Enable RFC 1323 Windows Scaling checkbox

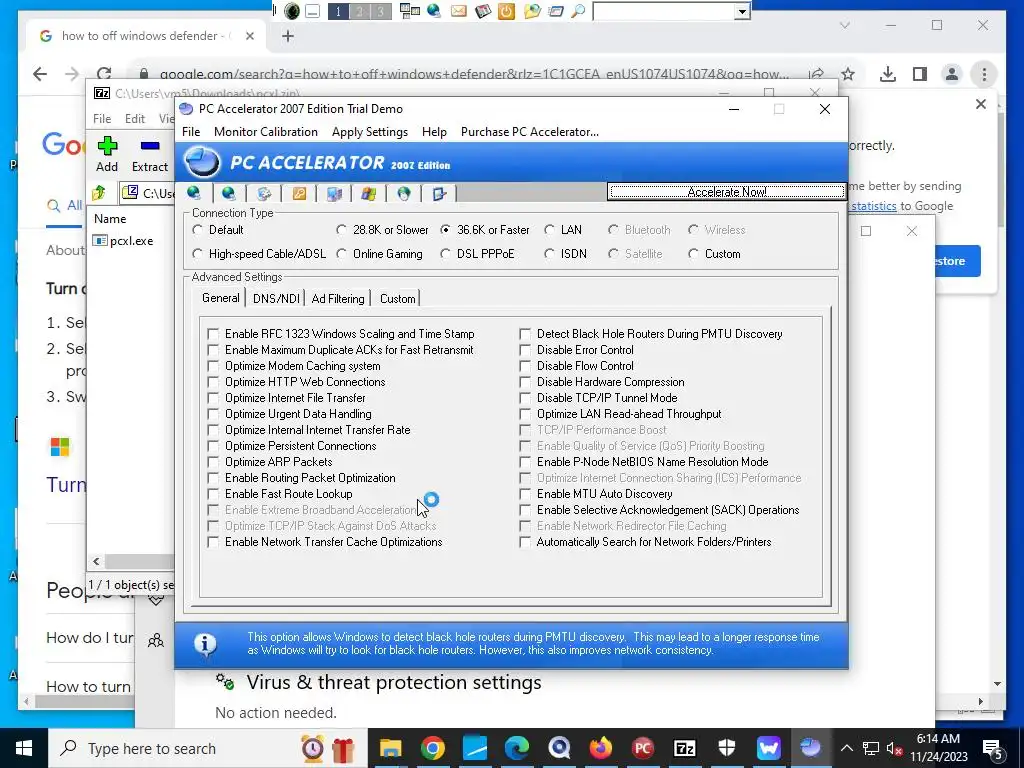point(213,334)
